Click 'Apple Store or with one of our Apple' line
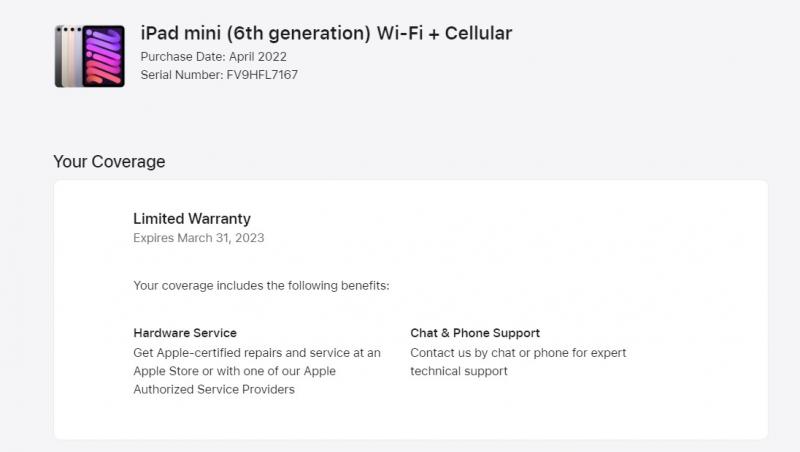The height and width of the screenshot is (452, 800). (x=234, y=371)
